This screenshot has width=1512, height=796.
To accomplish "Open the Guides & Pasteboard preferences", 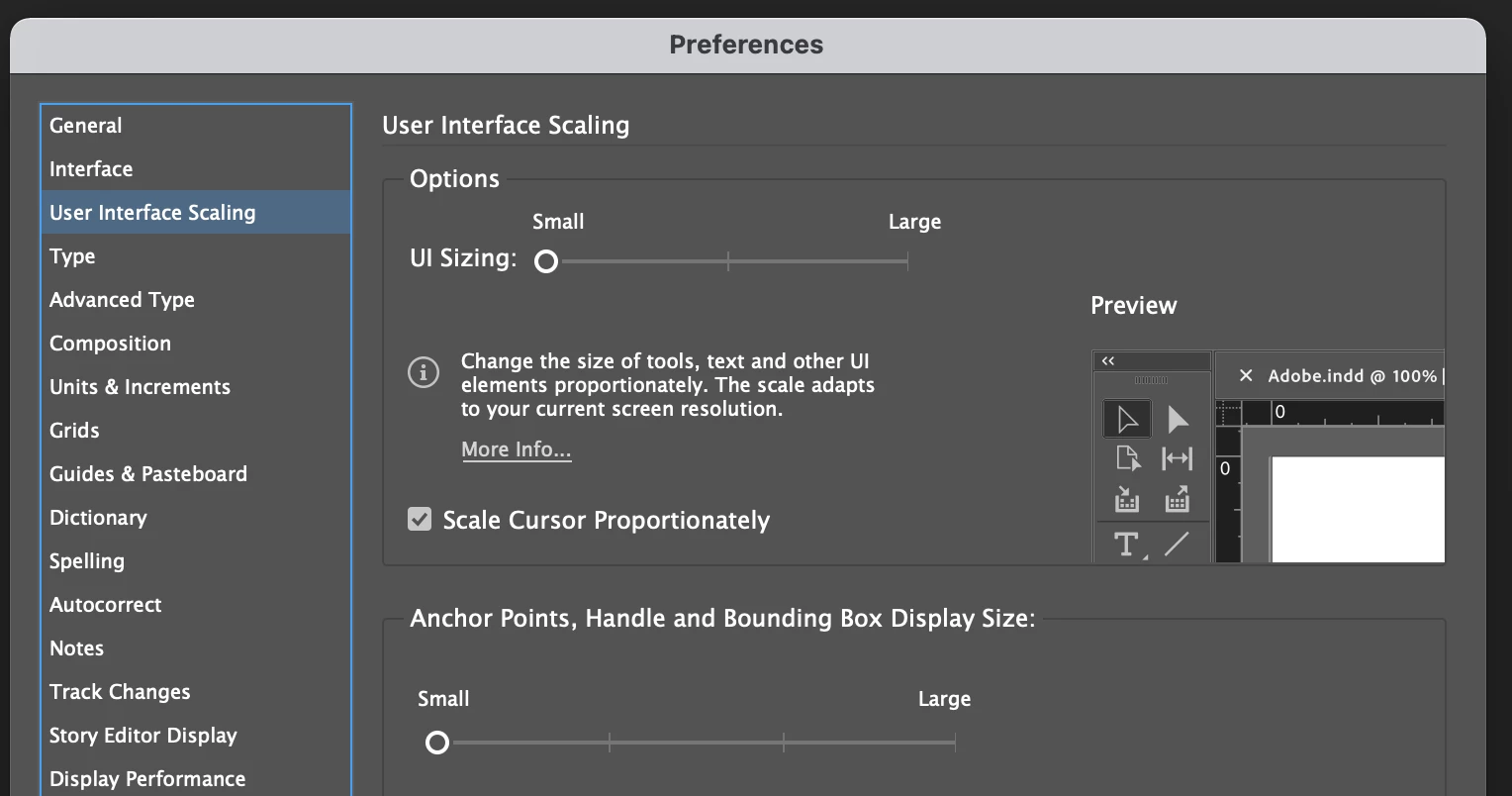I will (148, 474).
